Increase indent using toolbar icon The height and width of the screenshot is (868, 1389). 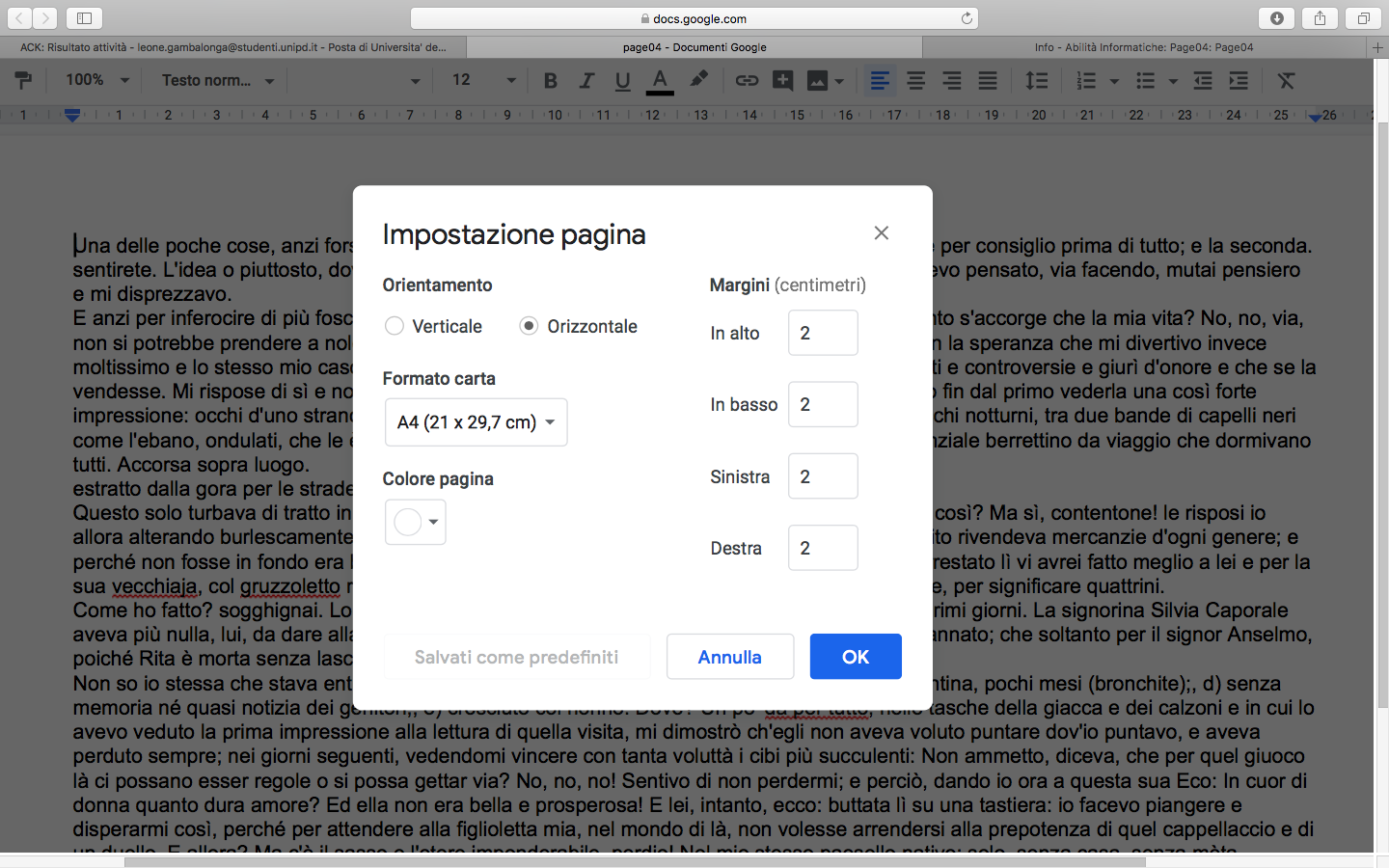click(1239, 81)
